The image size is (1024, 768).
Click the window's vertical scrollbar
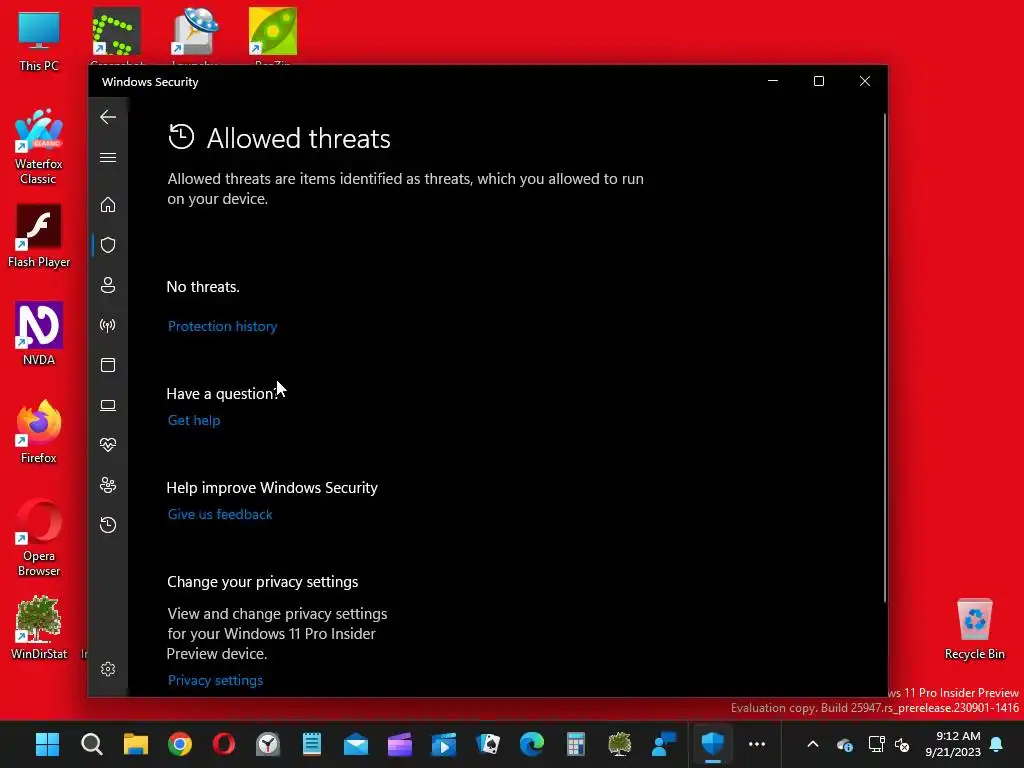tap(885, 357)
